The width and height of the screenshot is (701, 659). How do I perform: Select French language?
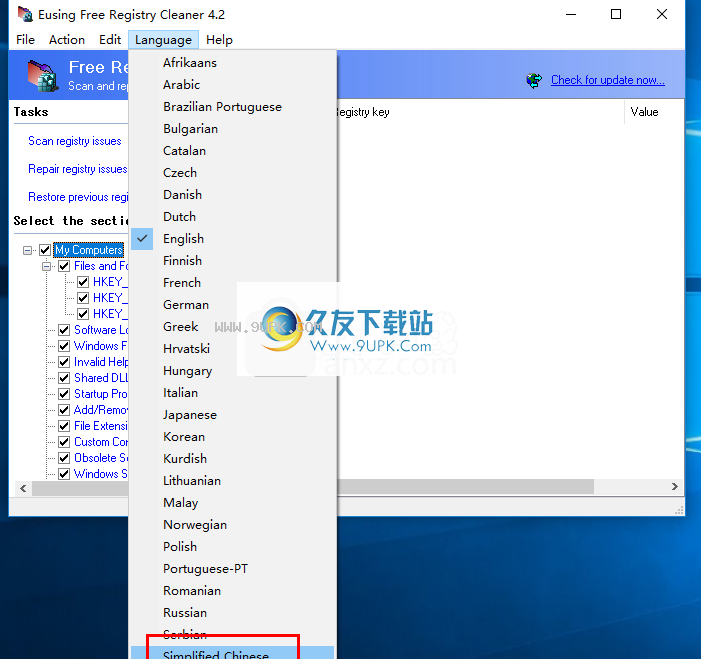(x=232, y=283)
